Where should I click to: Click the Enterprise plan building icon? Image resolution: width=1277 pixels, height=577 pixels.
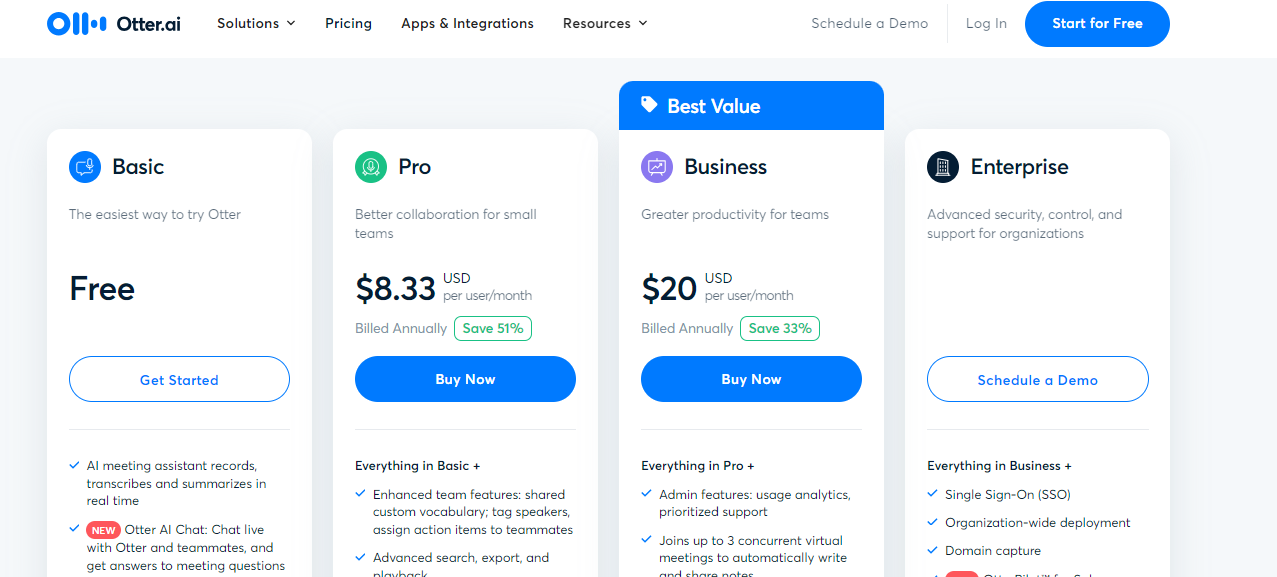click(943, 167)
